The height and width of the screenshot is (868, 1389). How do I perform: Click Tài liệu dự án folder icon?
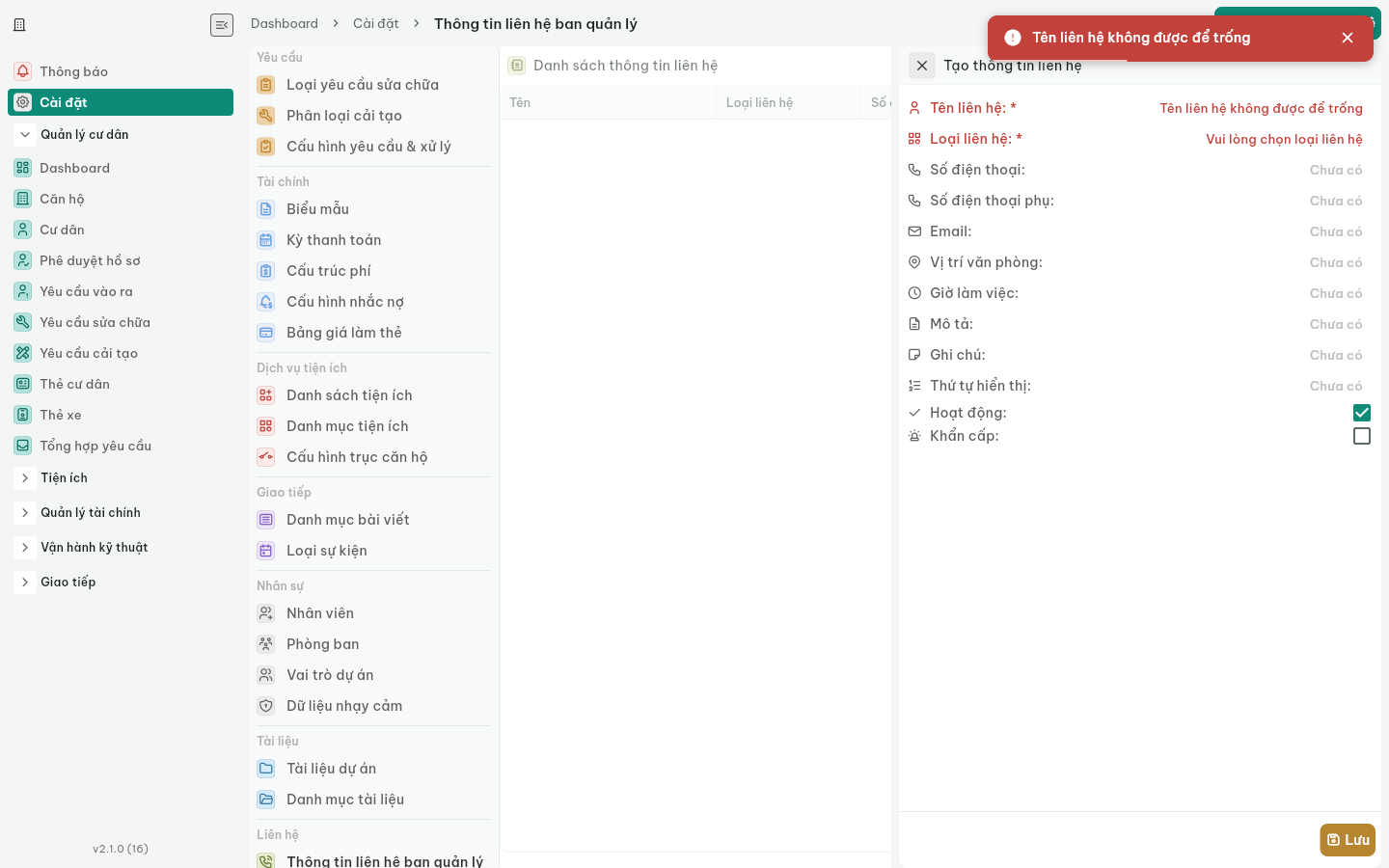266,769
